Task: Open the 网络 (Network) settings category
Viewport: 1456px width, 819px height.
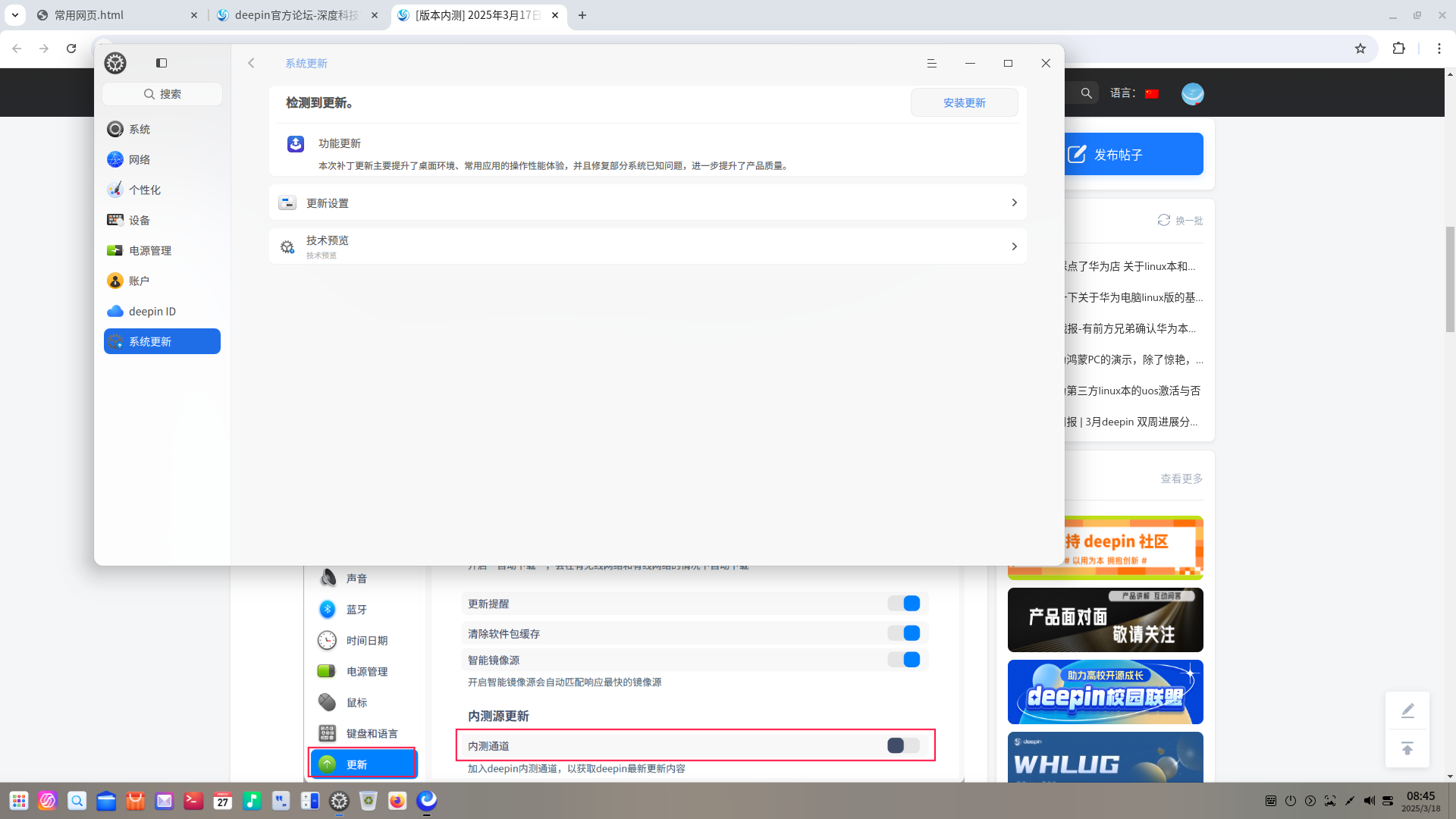Action: pyautogui.click(x=162, y=159)
